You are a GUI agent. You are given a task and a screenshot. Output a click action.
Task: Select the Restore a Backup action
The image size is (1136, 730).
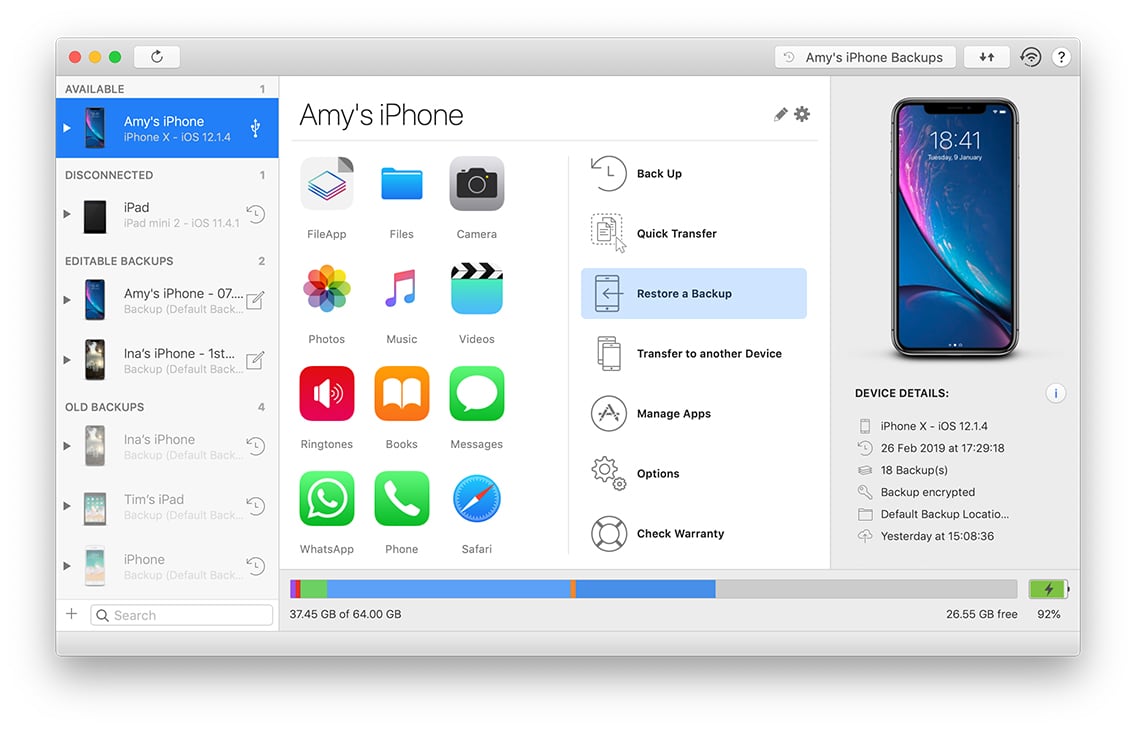(694, 293)
